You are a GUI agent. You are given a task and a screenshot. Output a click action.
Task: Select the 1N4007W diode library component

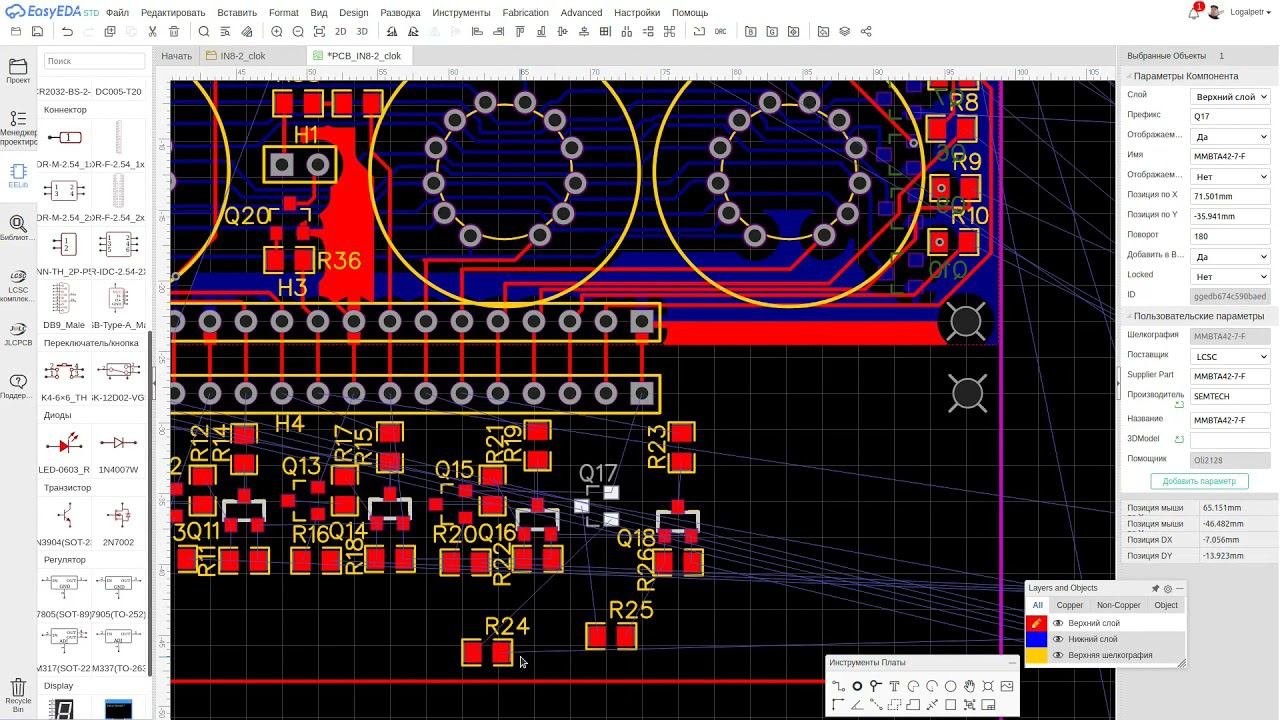coord(118,451)
